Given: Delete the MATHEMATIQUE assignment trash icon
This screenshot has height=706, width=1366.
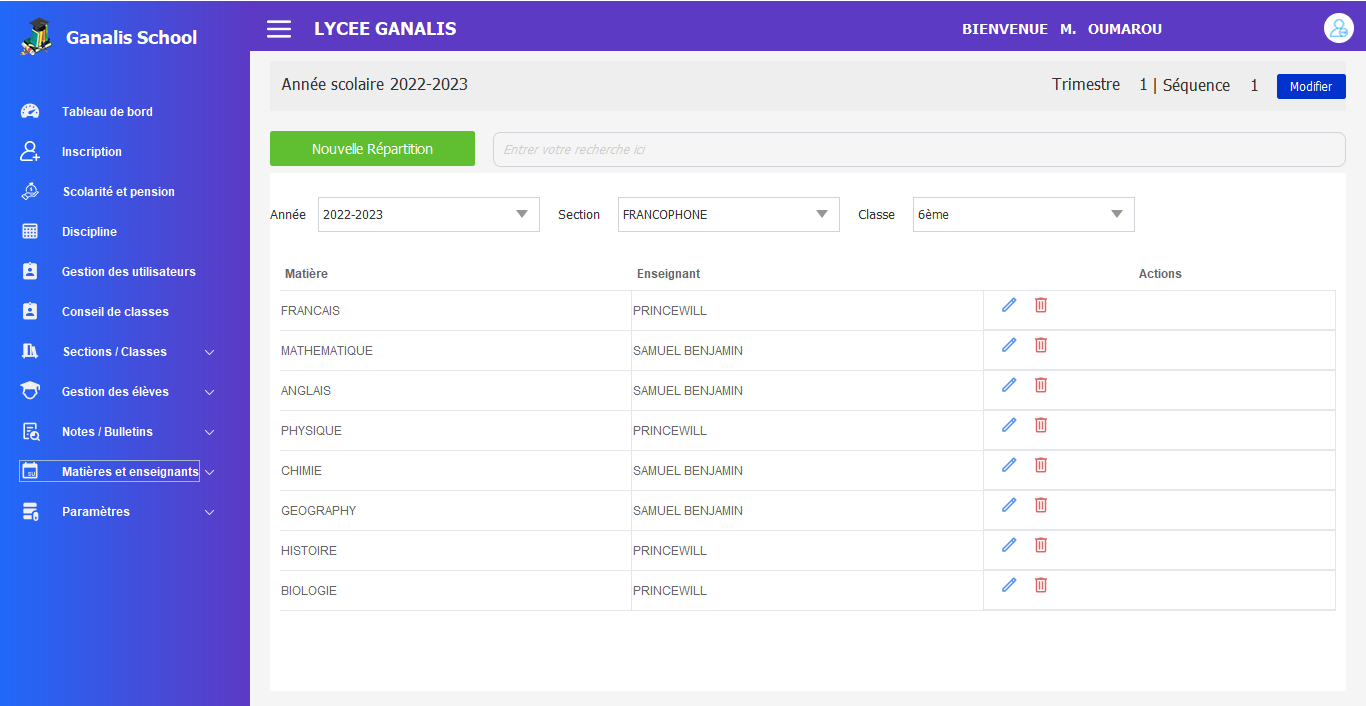Looking at the screenshot, I should 1041,345.
